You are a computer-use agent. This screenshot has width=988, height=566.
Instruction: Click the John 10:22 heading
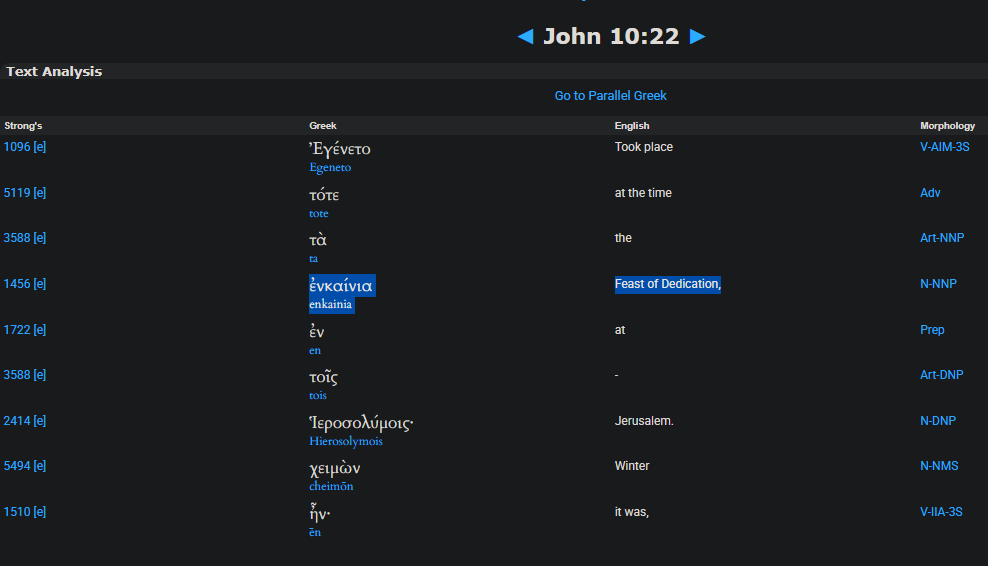pos(611,37)
